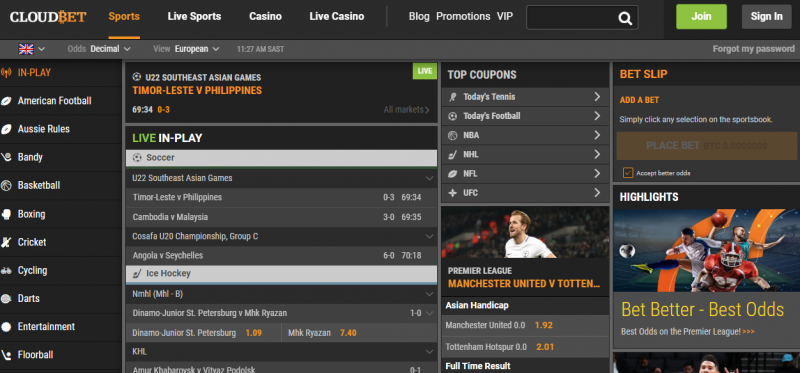Open the Live Sports tab
Viewport: 800px width, 373px height.
click(194, 16)
